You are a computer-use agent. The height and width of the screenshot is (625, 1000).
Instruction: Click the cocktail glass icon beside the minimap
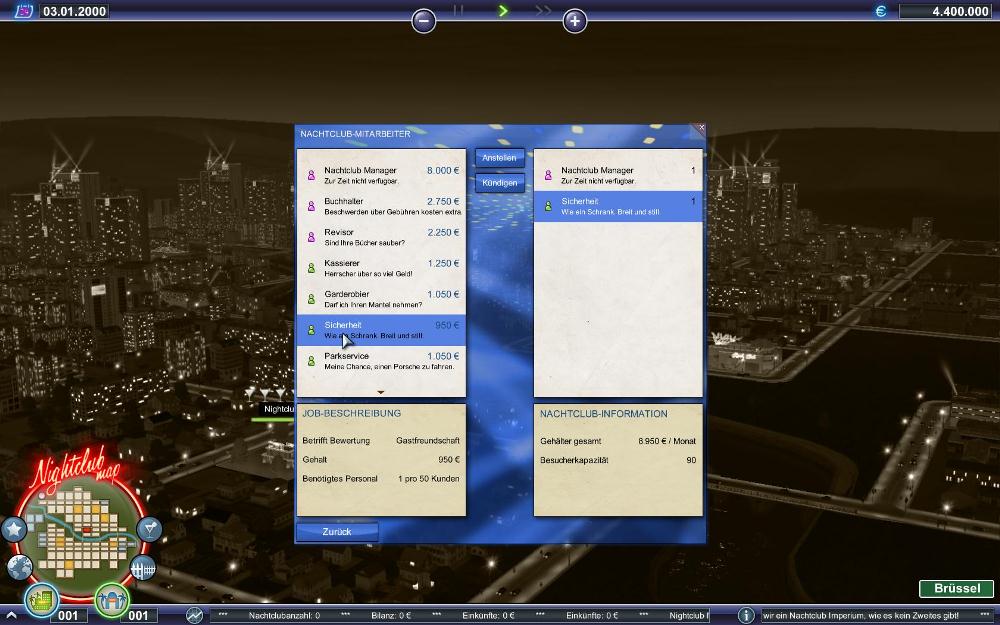click(149, 529)
